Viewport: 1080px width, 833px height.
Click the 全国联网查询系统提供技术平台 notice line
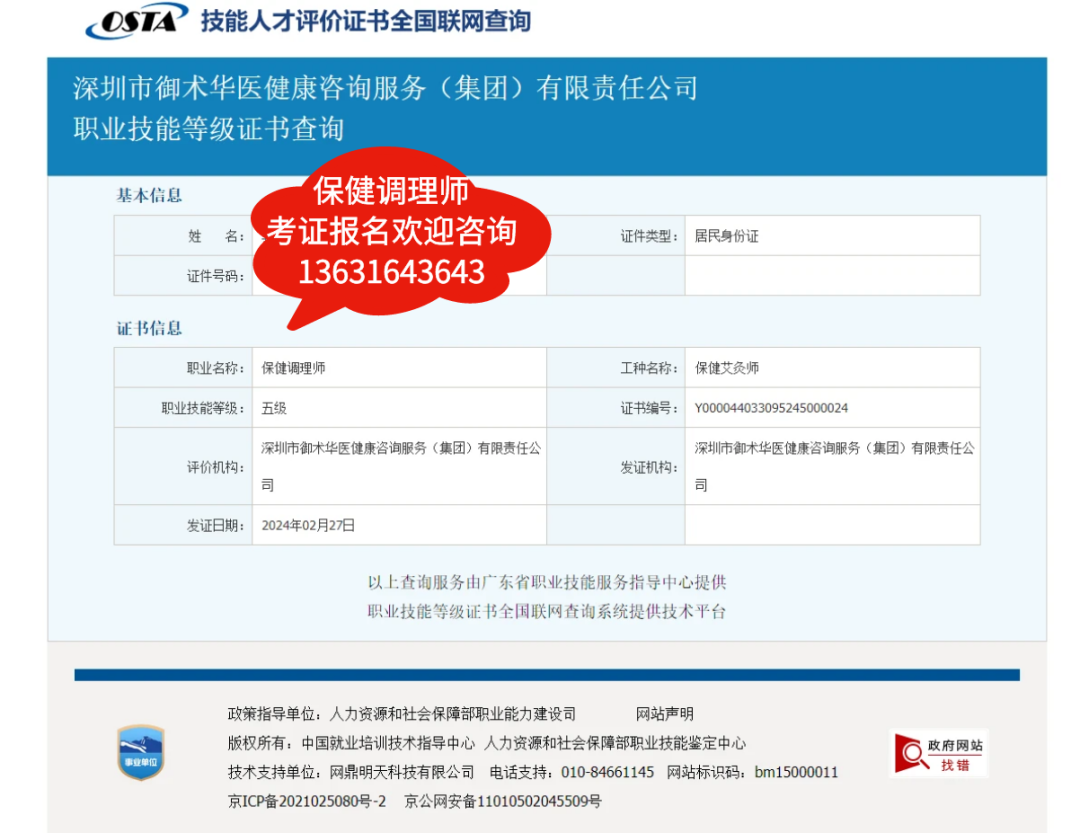tap(547, 611)
